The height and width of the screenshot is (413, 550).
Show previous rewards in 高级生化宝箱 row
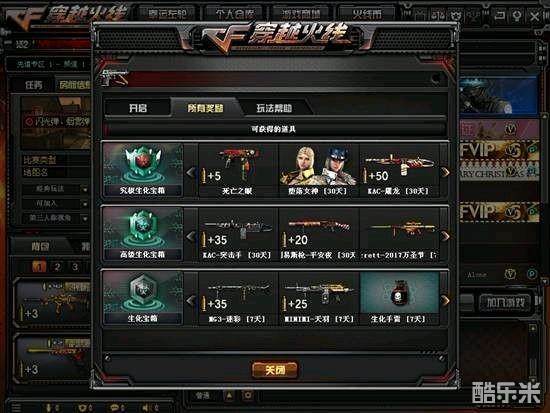pyautogui.click(x=191, y=236)
